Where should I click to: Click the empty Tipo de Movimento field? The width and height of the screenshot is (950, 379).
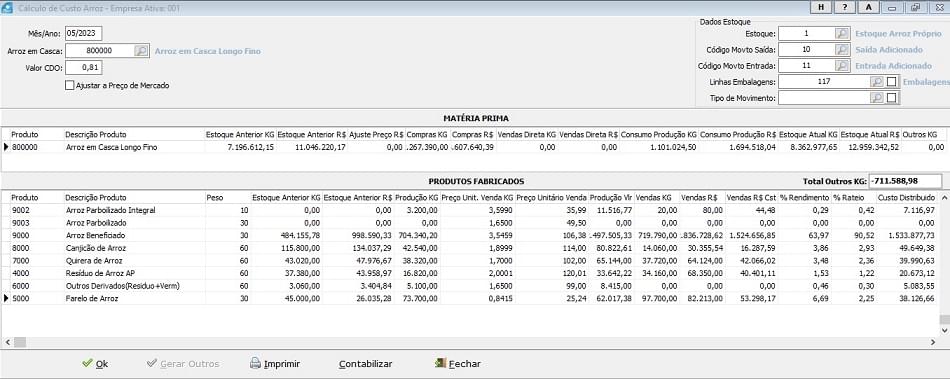coord(824,97)
